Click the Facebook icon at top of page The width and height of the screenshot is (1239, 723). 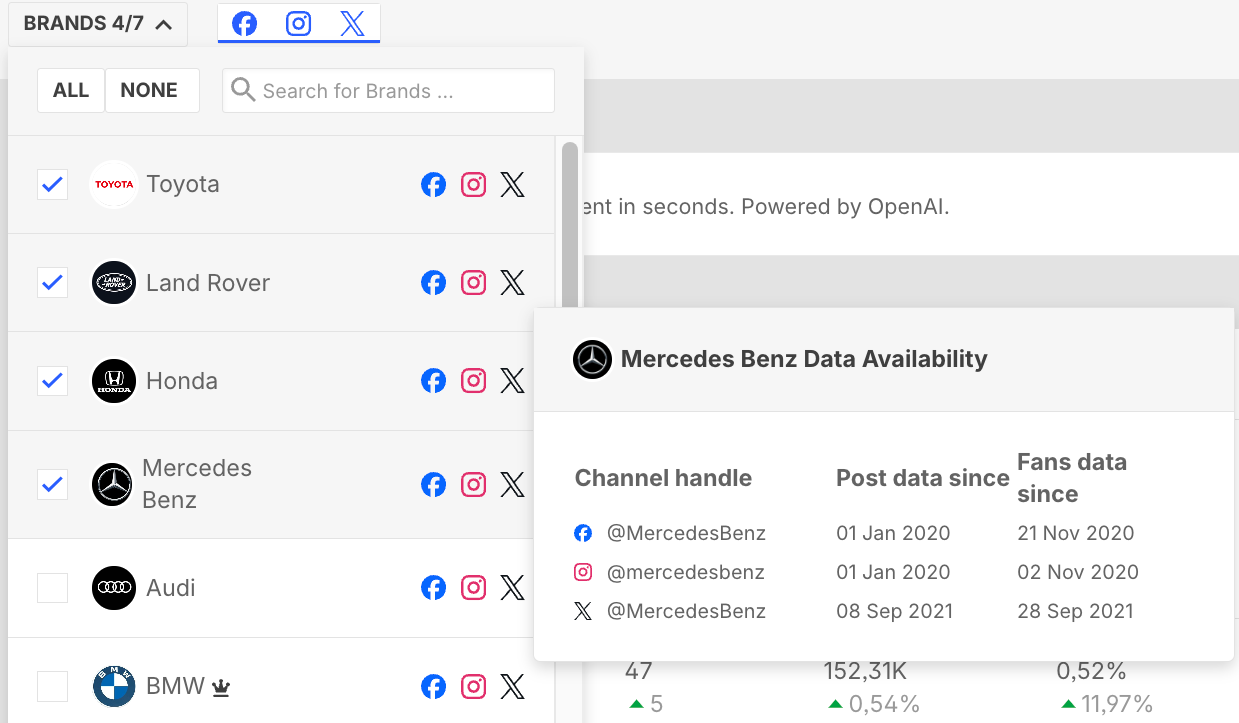tap(243, 23)
